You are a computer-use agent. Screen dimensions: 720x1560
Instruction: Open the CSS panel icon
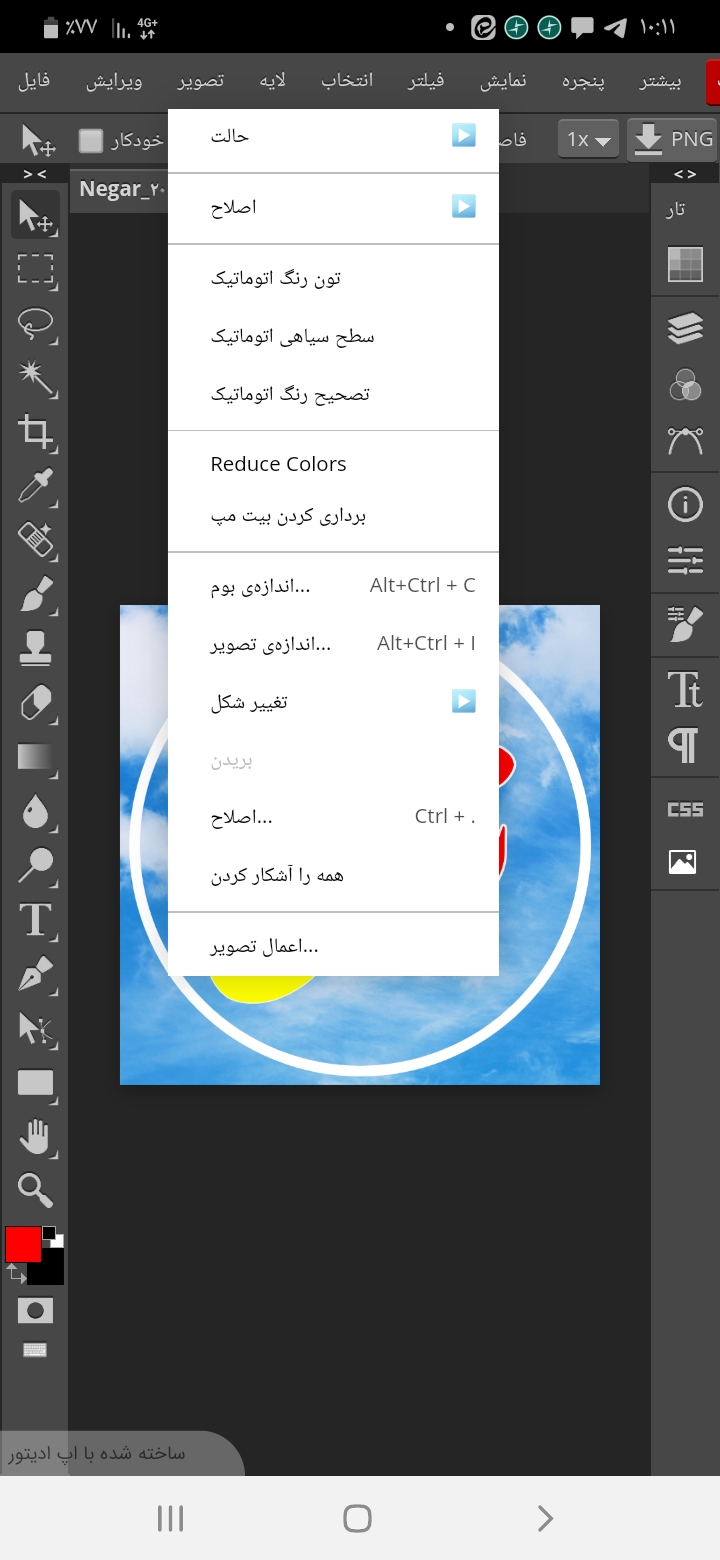tap(685, 809)
